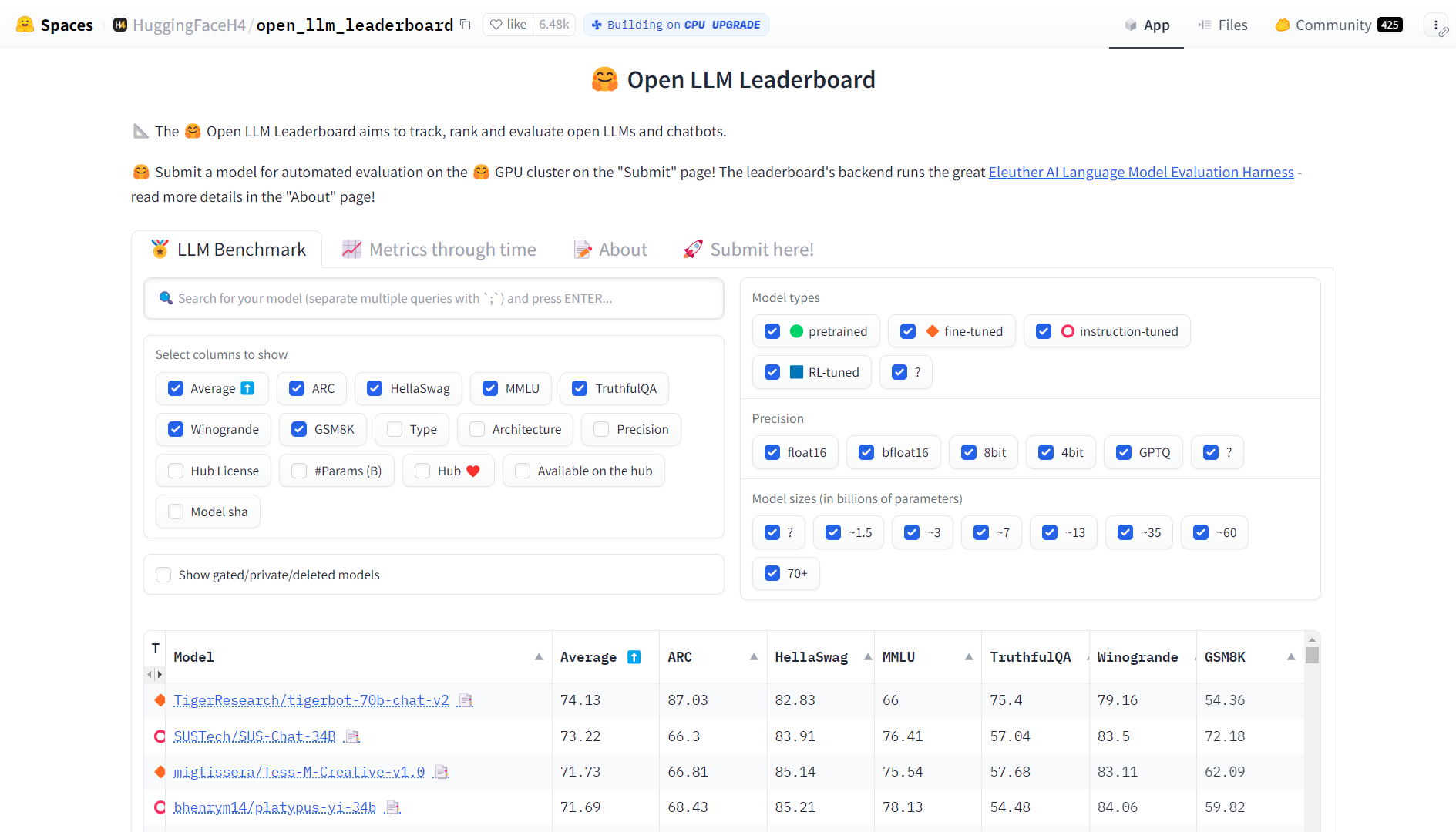1456x832 pixels.
Task: Open migtissera/Tess-M-Creative-v1.0 model link
Action: 299,772
